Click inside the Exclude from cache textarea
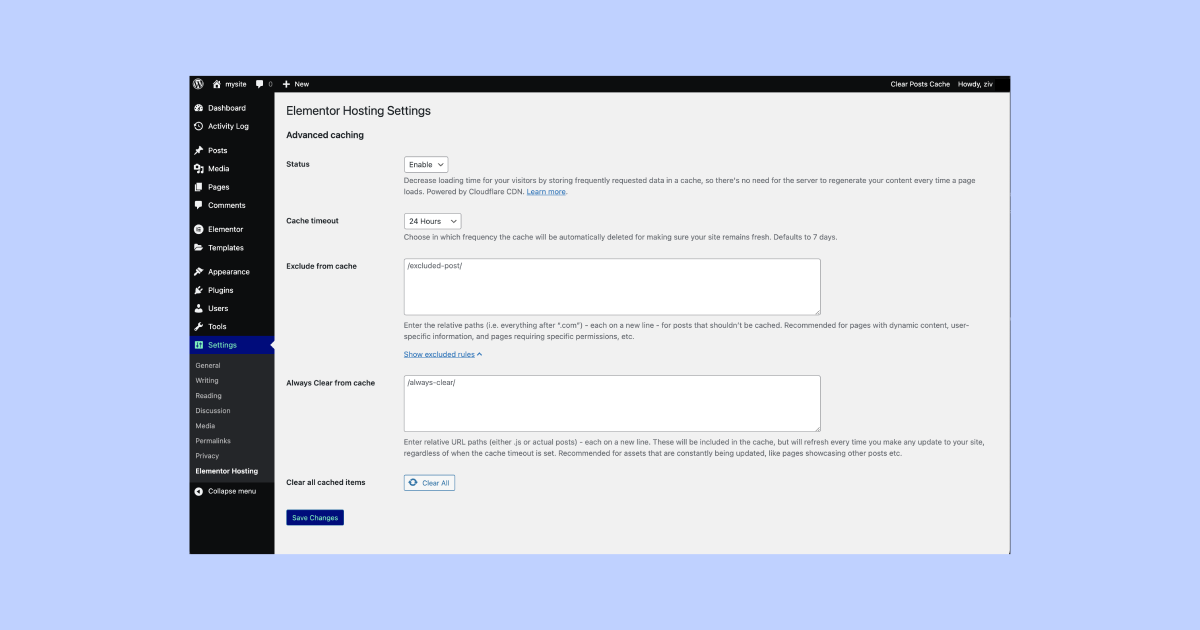The image size is (1200, 630). tap(612, 287)
